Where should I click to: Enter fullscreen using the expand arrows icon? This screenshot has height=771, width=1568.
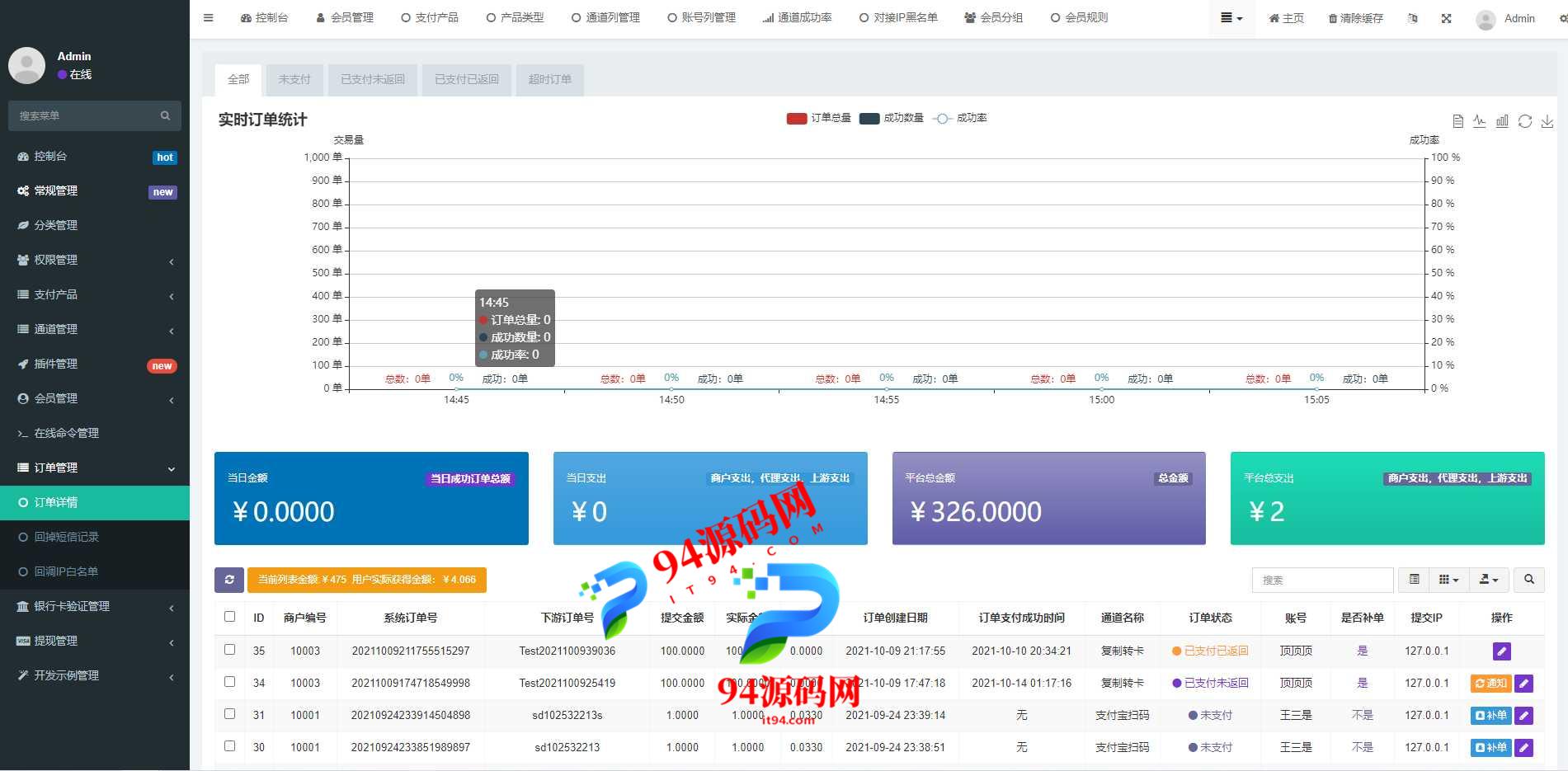1446,18
